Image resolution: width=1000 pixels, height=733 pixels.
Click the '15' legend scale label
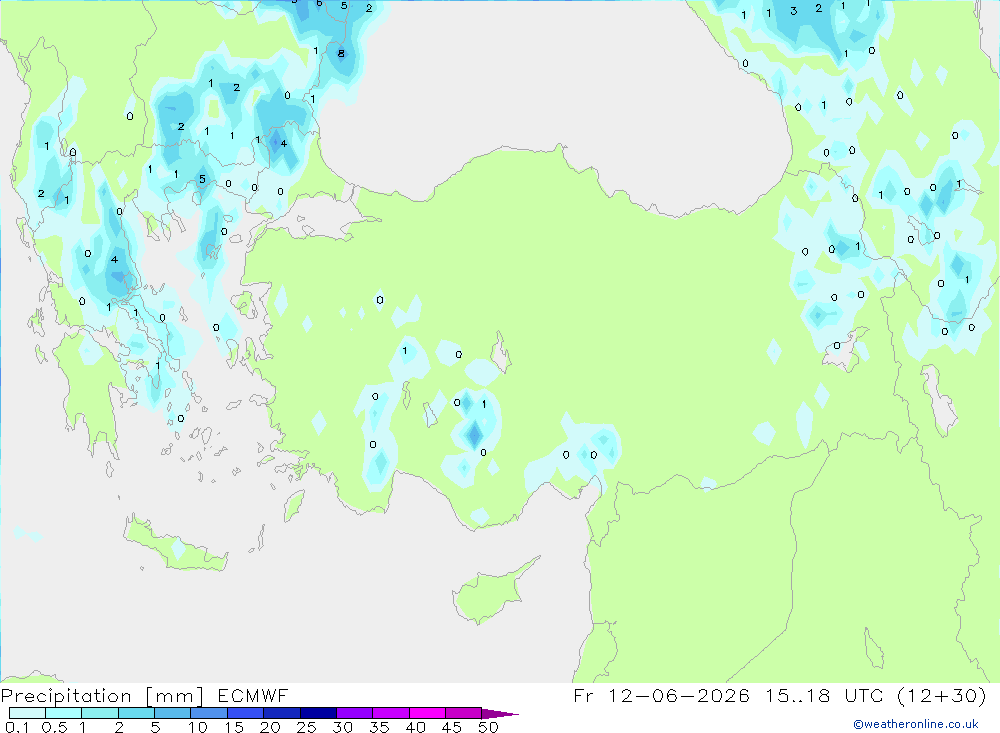[x=233, y=727]
